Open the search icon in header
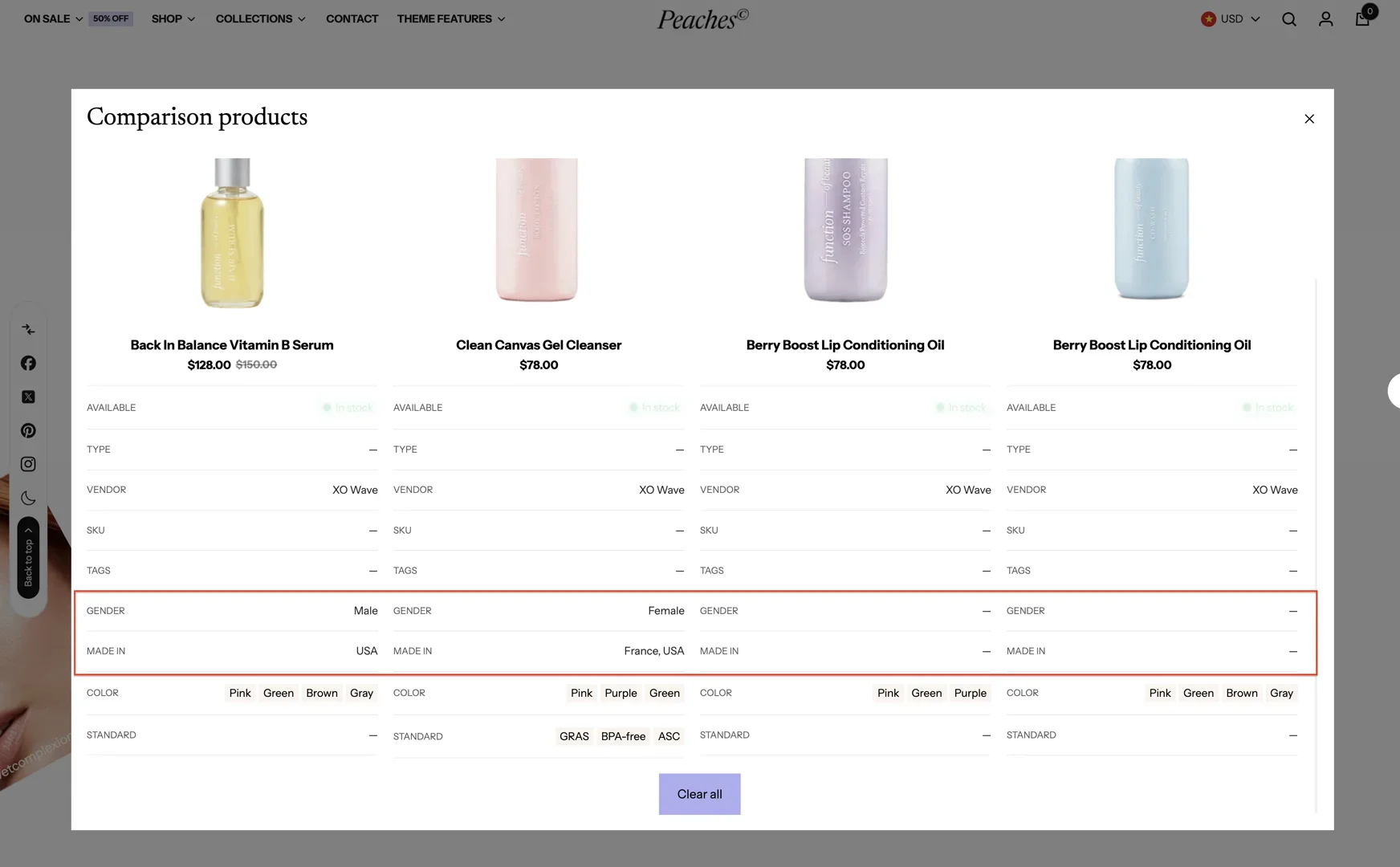Viewport: 1400px width, 867px height. 1289,19
